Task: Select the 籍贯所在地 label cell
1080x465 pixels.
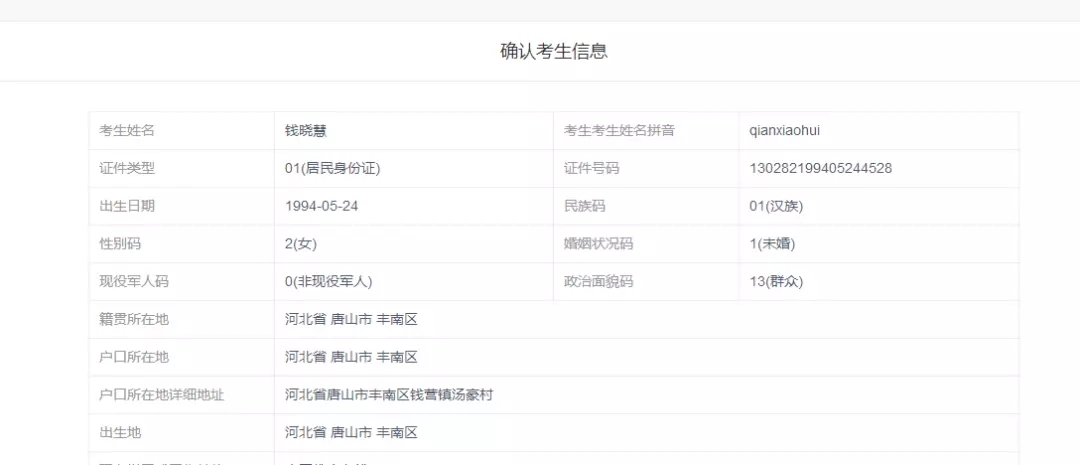Action: point(182,320)
